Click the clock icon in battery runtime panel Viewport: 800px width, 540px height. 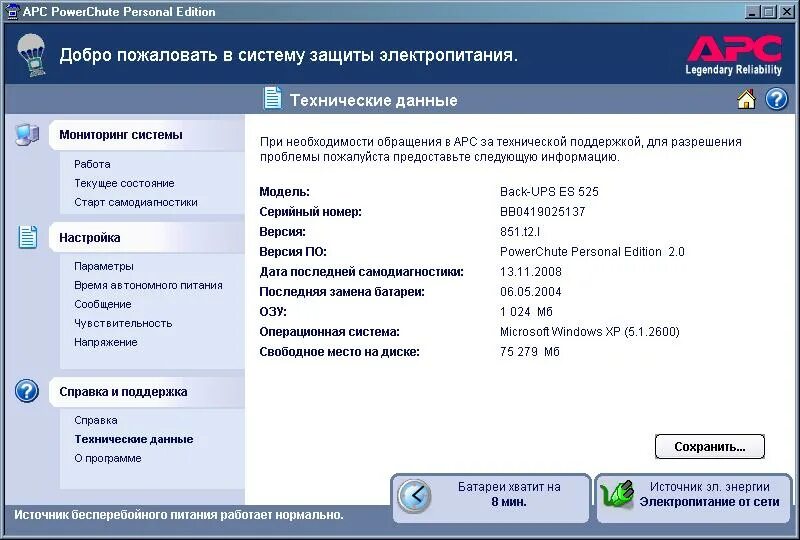pyautogui.click(x=414, y=496)
